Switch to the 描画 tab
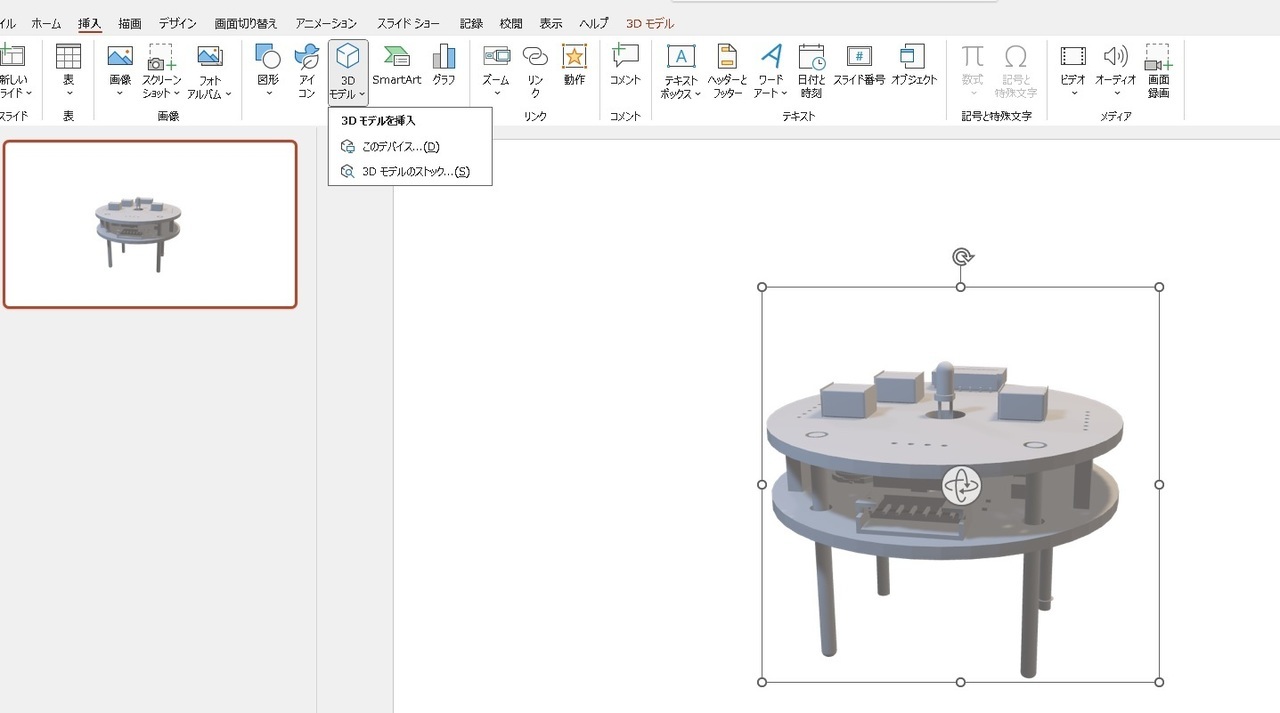Image resolution: width=1280 pixels, height=713 pixels. (x=130, y=23)
